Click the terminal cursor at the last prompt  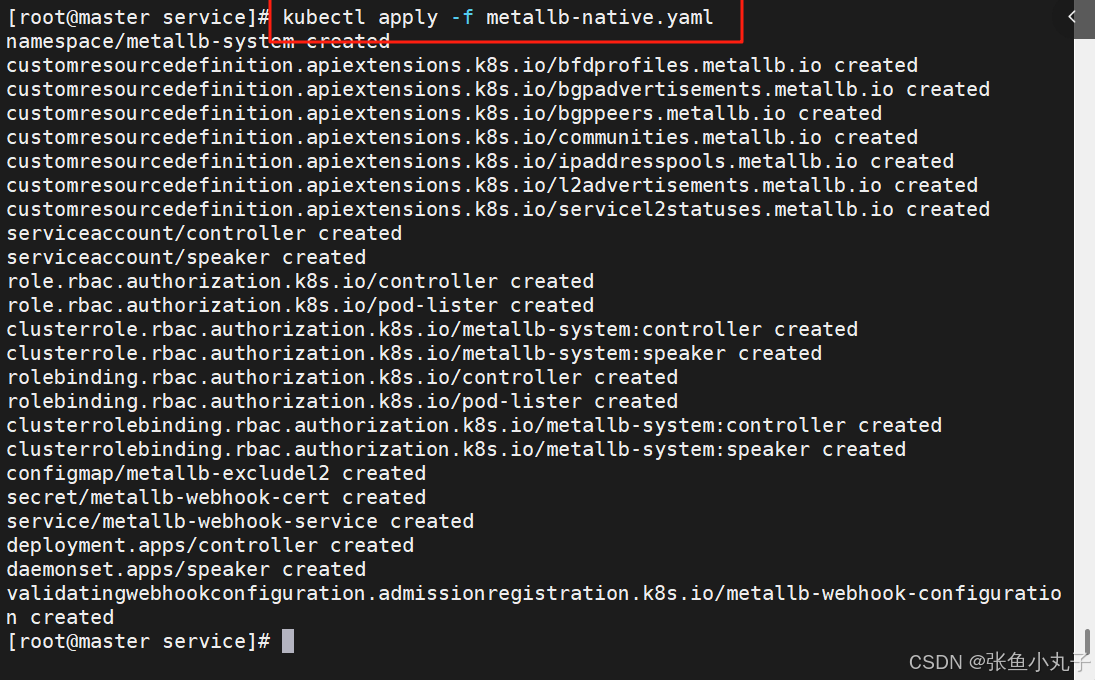tap(288, 641)
